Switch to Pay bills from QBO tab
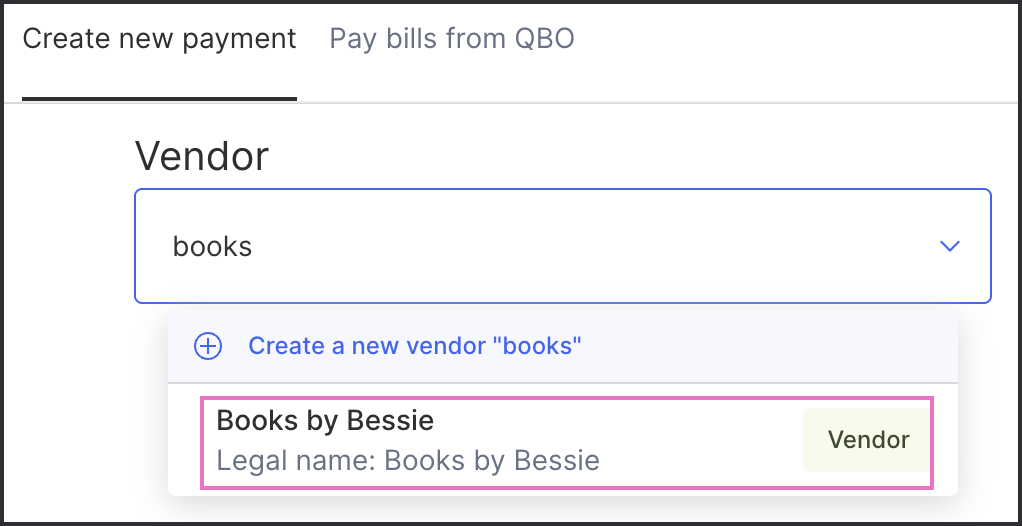Image resolution: width=1022 pixels, height=526 pixels. click(452, 39)
